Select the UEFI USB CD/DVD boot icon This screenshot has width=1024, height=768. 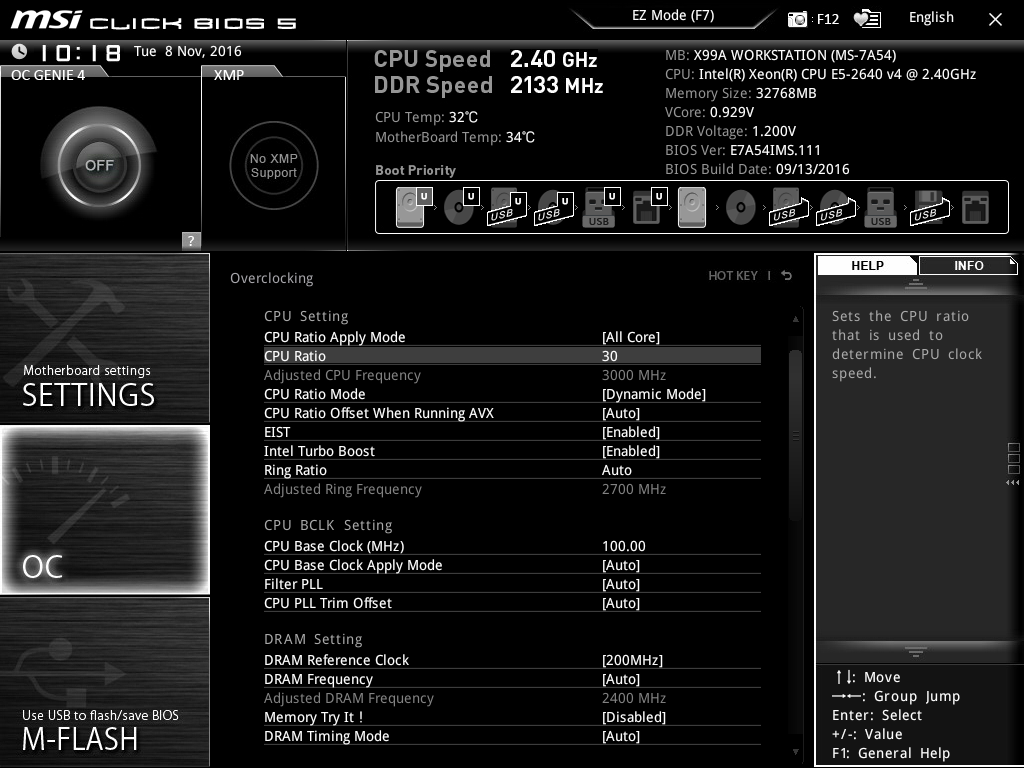tap(554, 207)
